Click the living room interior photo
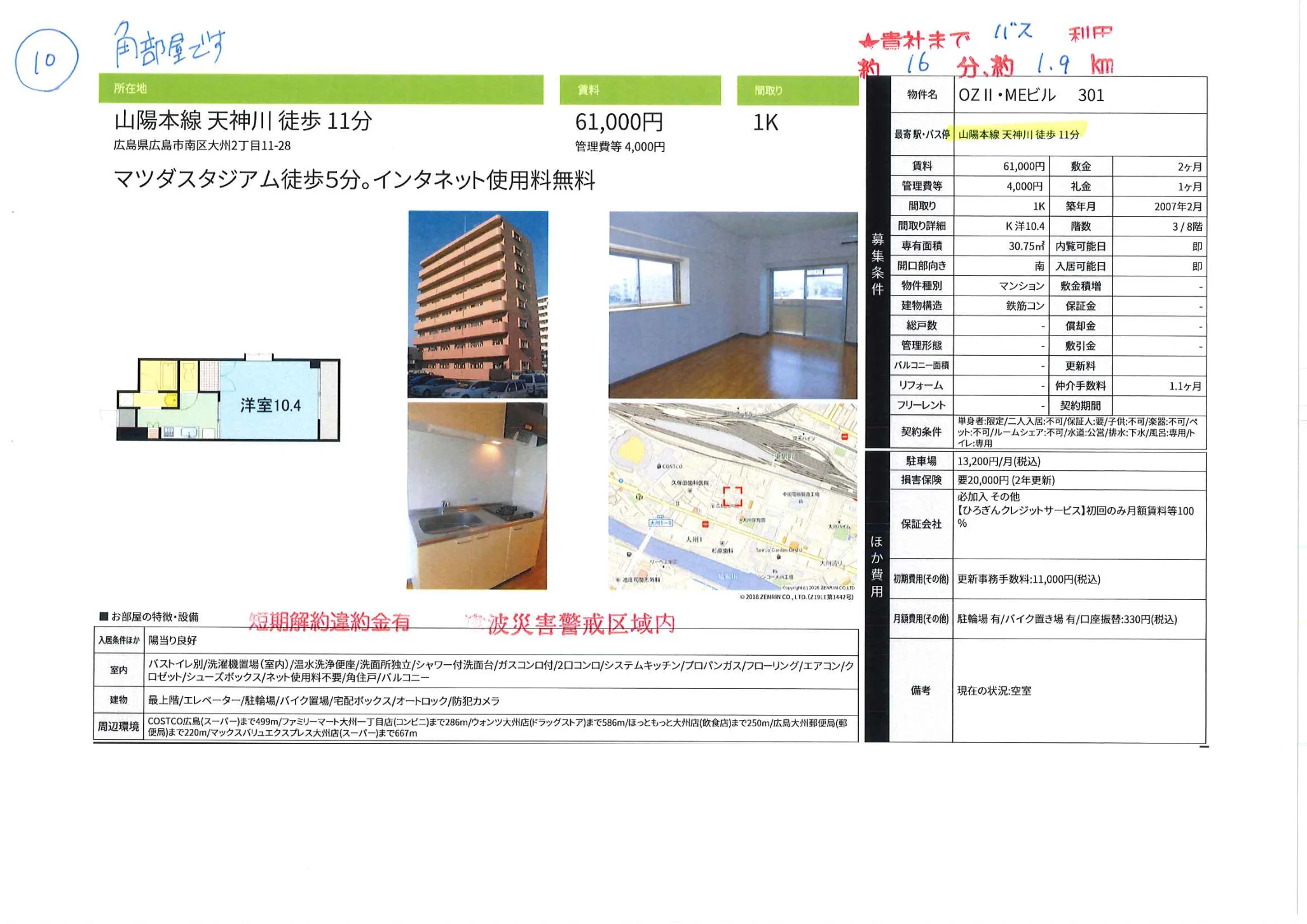This screenshot has width=1307, height=924. (x=732, y=305)
